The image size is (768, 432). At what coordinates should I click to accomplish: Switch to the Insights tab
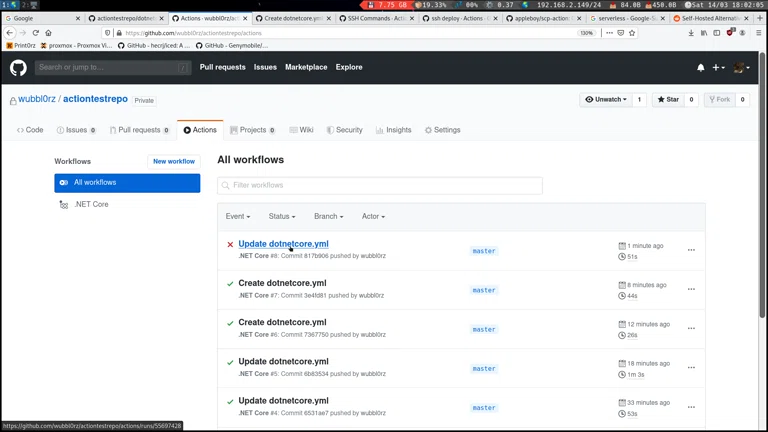tap(393, 130)
